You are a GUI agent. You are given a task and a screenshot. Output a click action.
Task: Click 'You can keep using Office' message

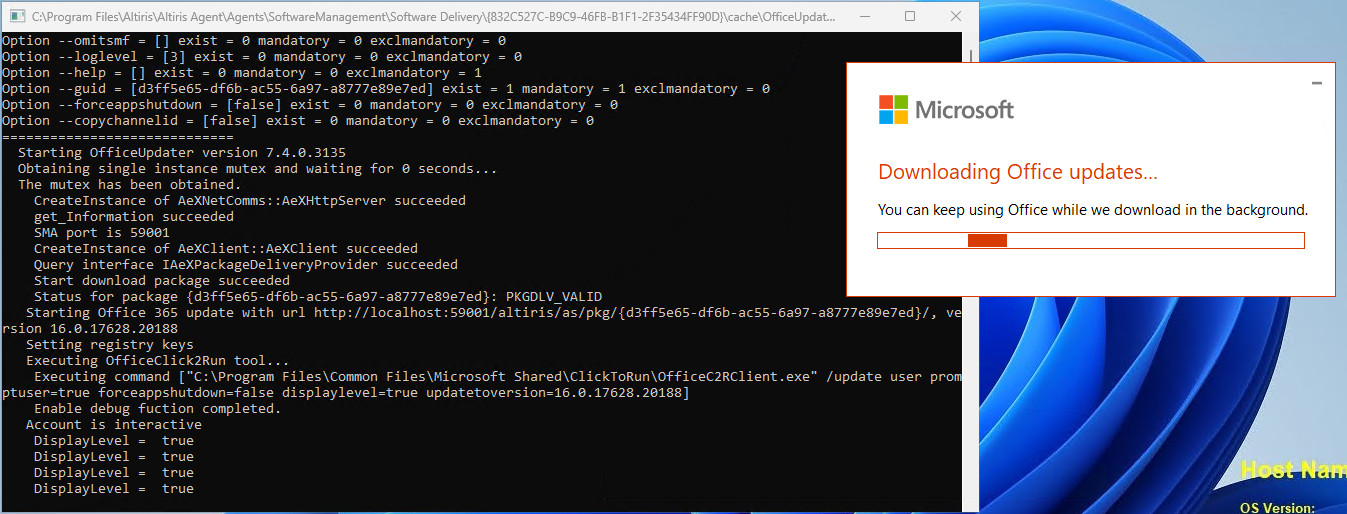1093,210
